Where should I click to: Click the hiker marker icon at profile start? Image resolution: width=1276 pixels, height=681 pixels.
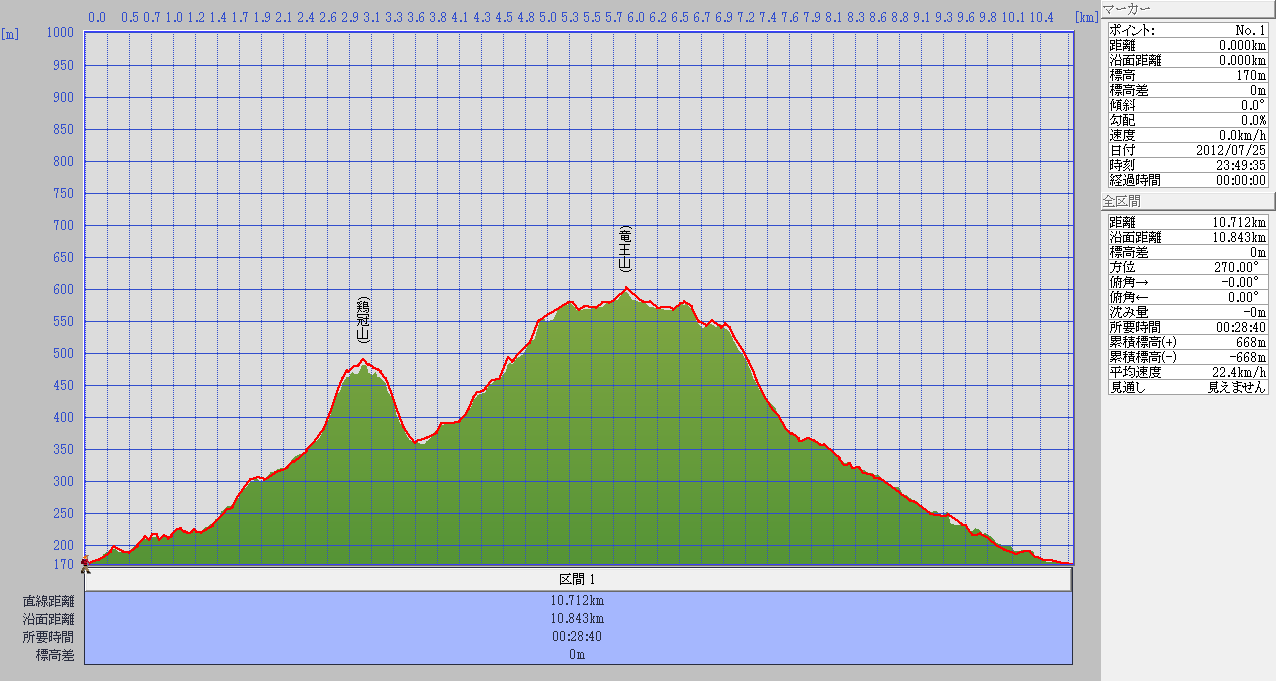85,562
